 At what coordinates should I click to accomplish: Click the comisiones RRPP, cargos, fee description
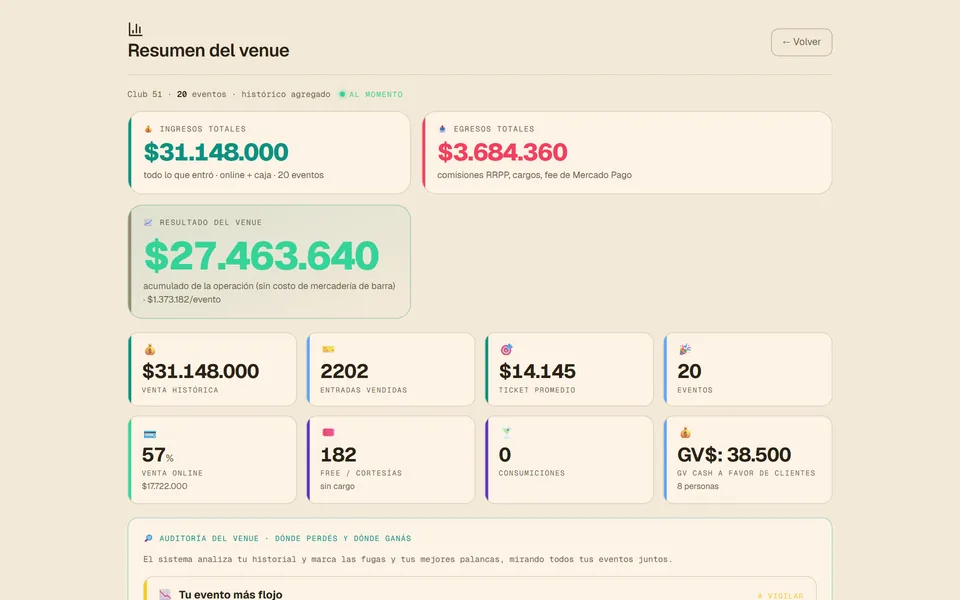pyautogui.click(x=534, y=175)
